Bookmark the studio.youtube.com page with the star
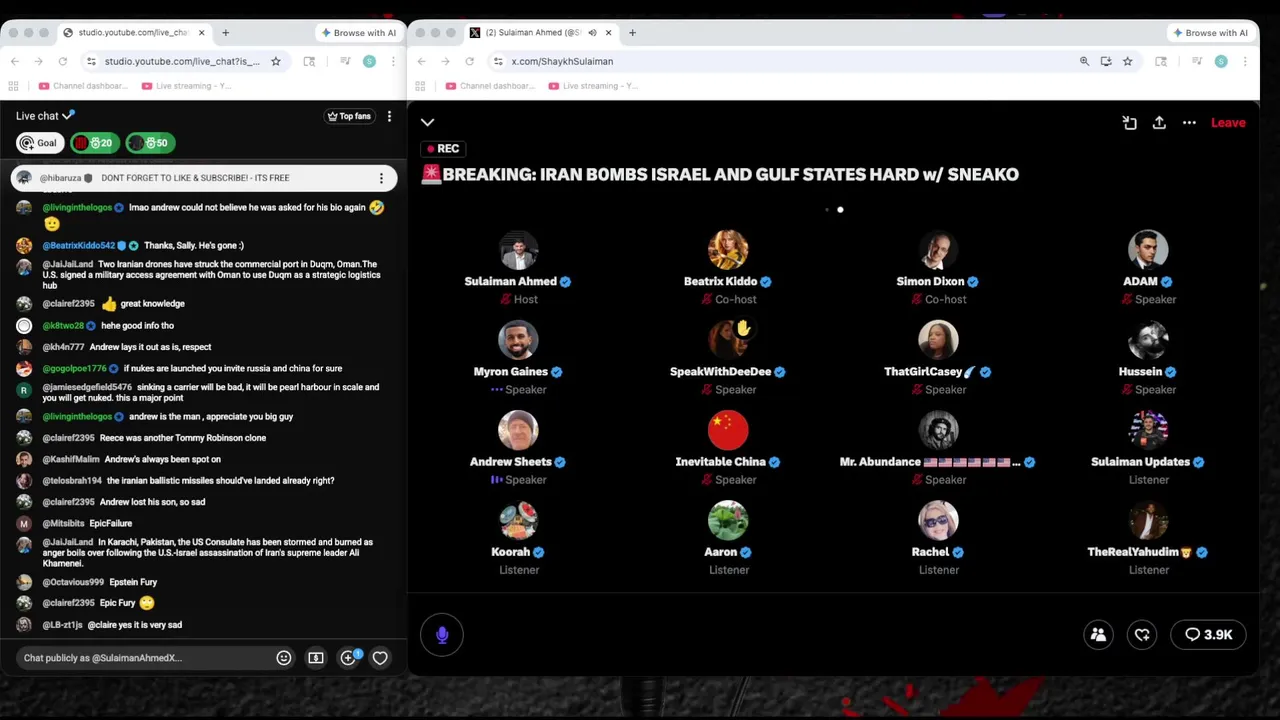The width and height of the screenshot is (1280, 720). 276,61
